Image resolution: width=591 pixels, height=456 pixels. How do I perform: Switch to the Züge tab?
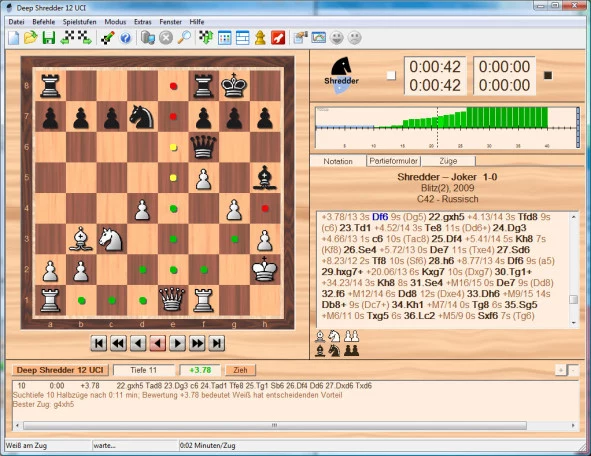point(448,161)
